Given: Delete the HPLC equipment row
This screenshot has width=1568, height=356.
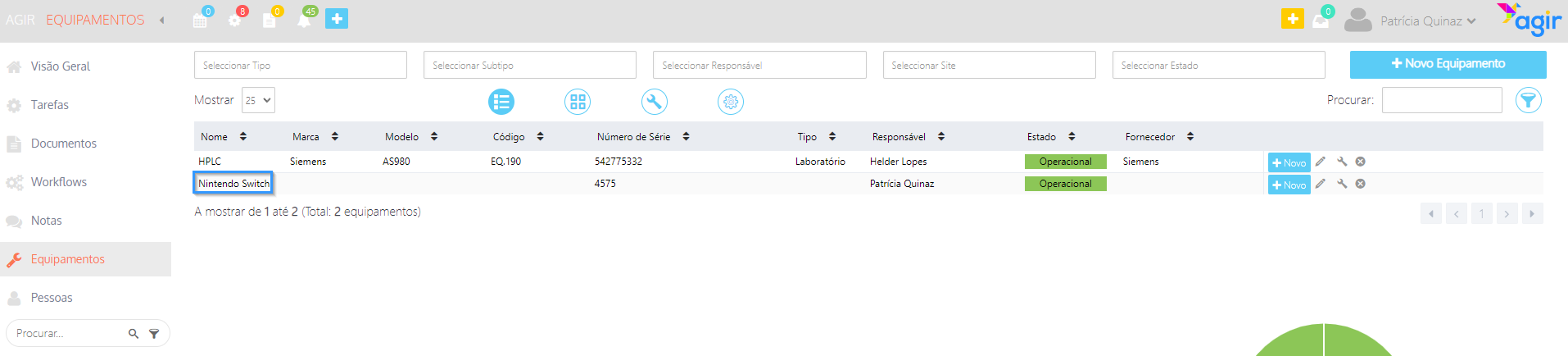Looking at the screenshot, I should pos(1361,162).
